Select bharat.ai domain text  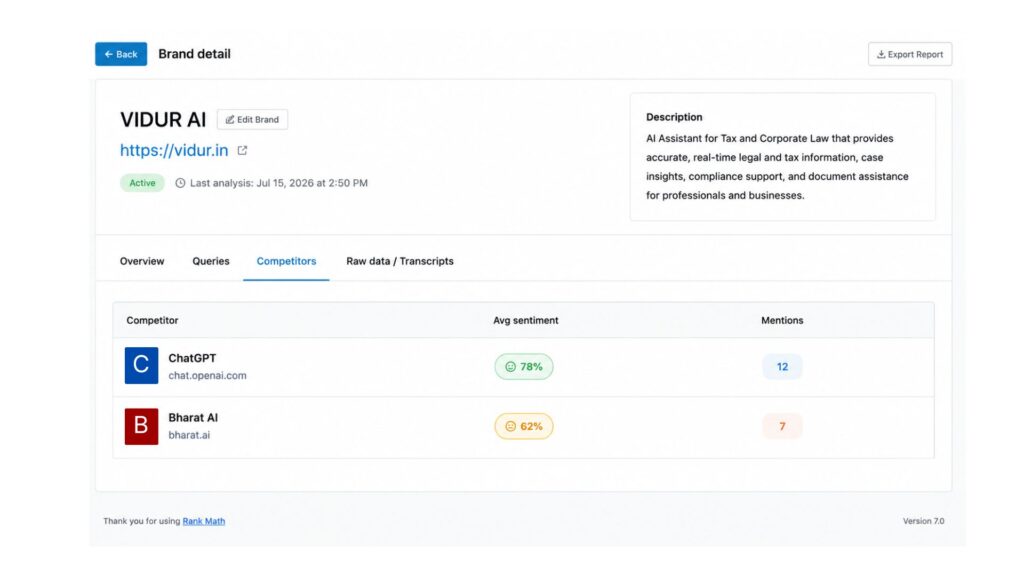(189, 435)
